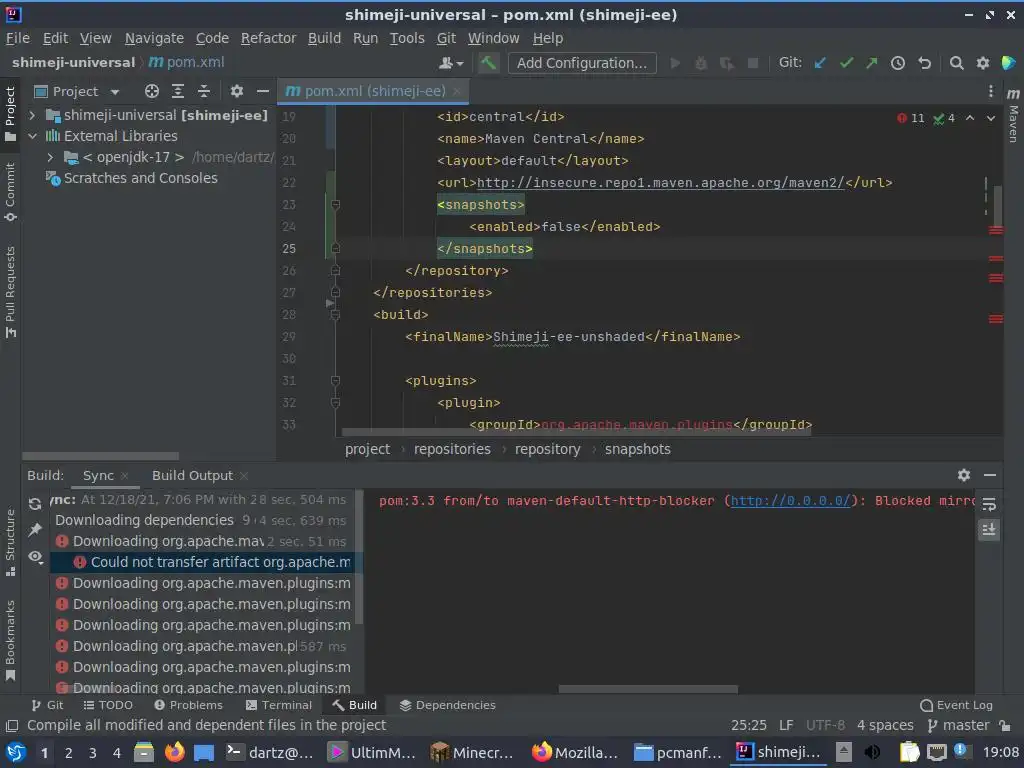The width and height of the screenshot is (1024, 768).
Task: Open Firefox from the taskbar
Action: [x=174, y=752]
